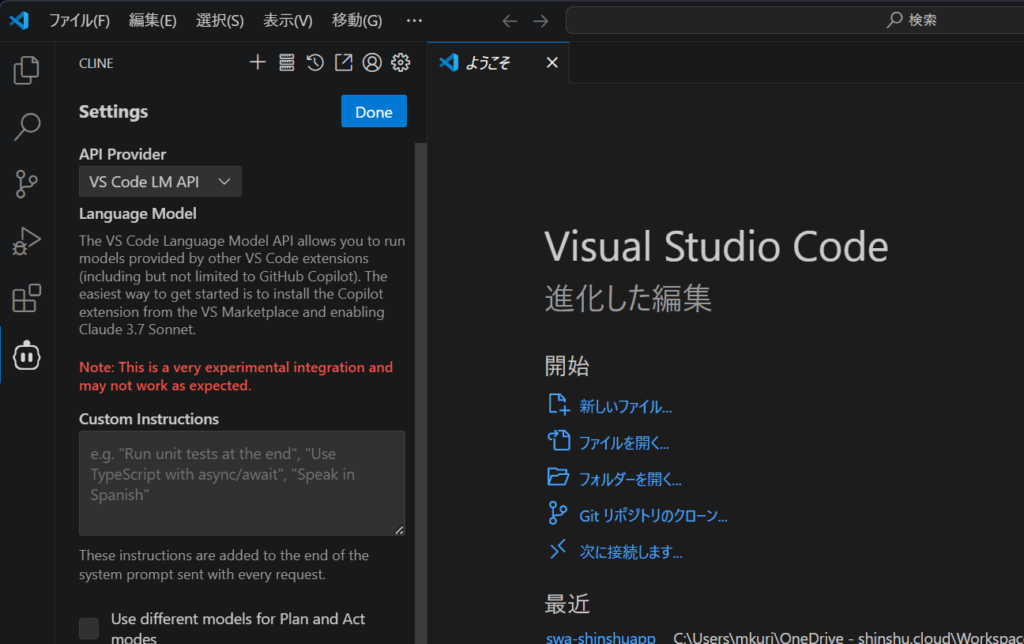Click the Git リポジトリのクローン... link

[x=653, y=516]
